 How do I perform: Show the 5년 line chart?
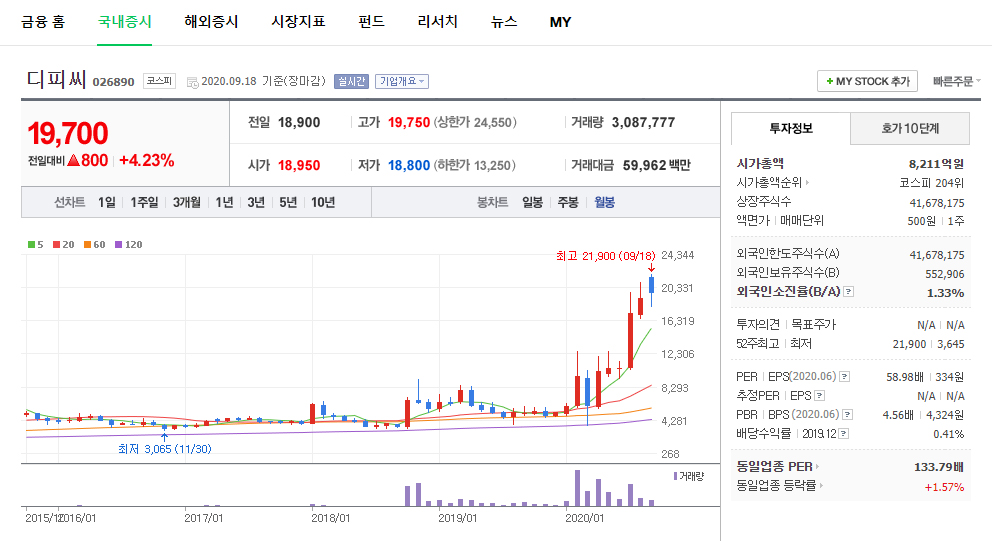click(288, 202)
